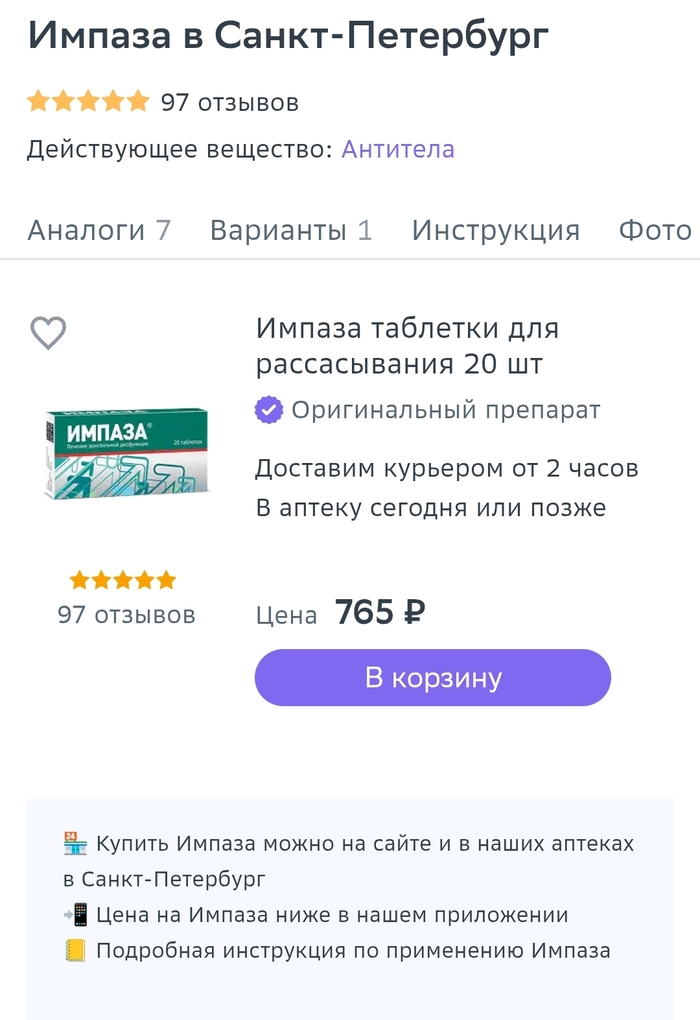
Task: Click the purple verified checkmark badge
Action: click(x=268, y=410)
